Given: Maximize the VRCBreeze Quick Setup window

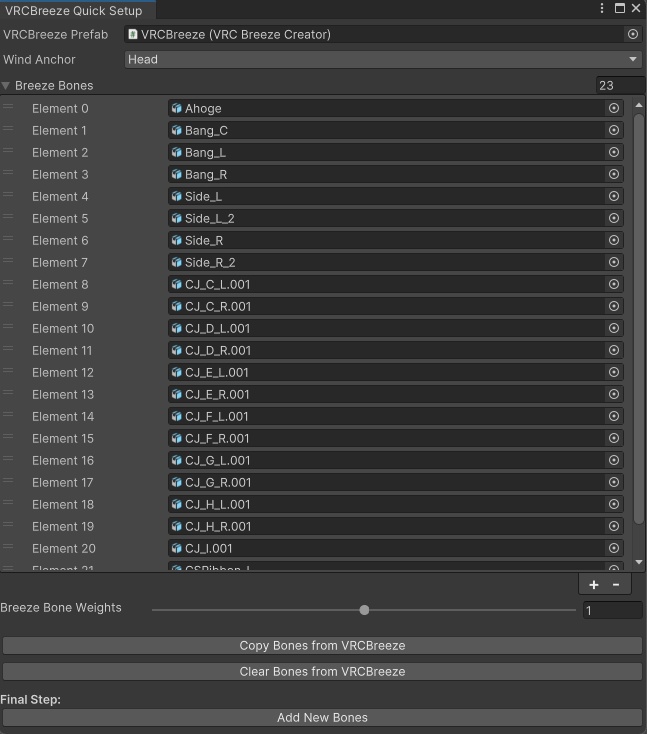Looking at the screenshot, I should point(620,8).
